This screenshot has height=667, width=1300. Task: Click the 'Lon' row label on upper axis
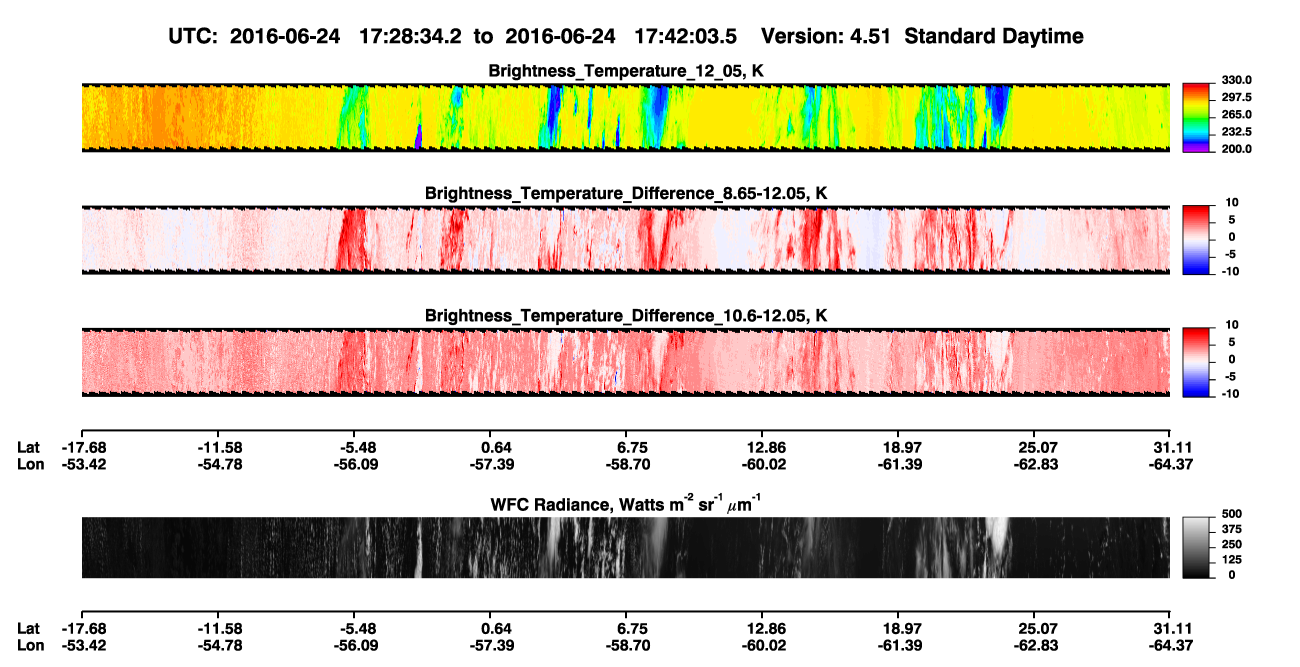click(x=30, y=465)
